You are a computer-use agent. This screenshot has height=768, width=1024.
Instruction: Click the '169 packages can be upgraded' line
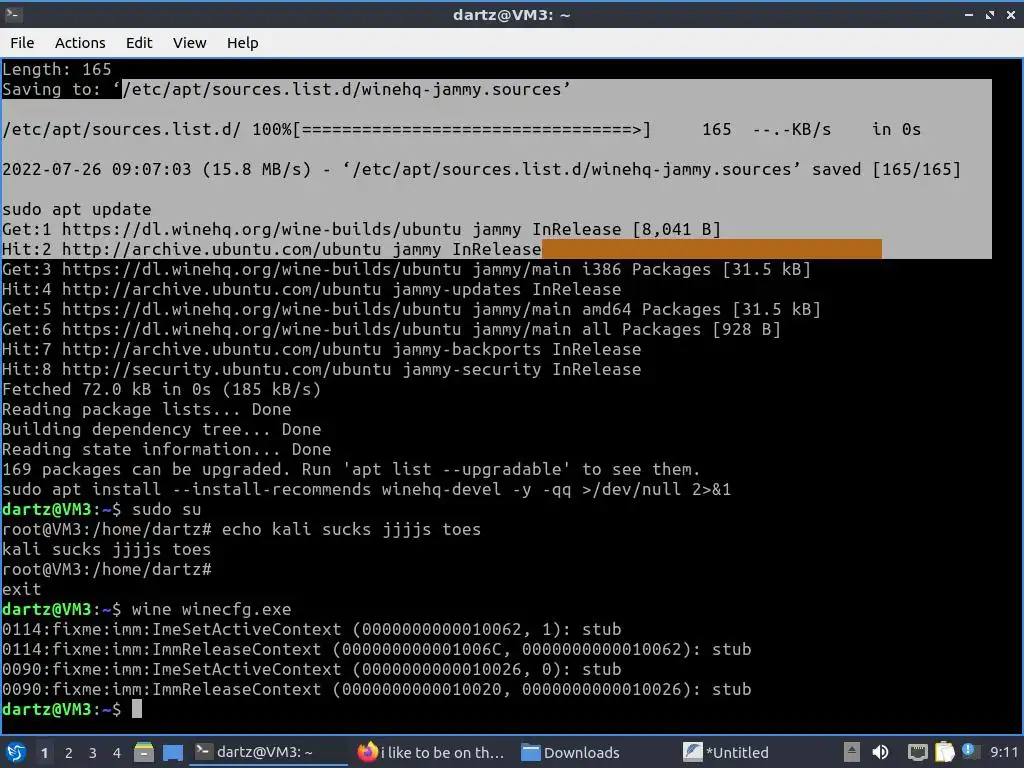click(x=351, y=470)
